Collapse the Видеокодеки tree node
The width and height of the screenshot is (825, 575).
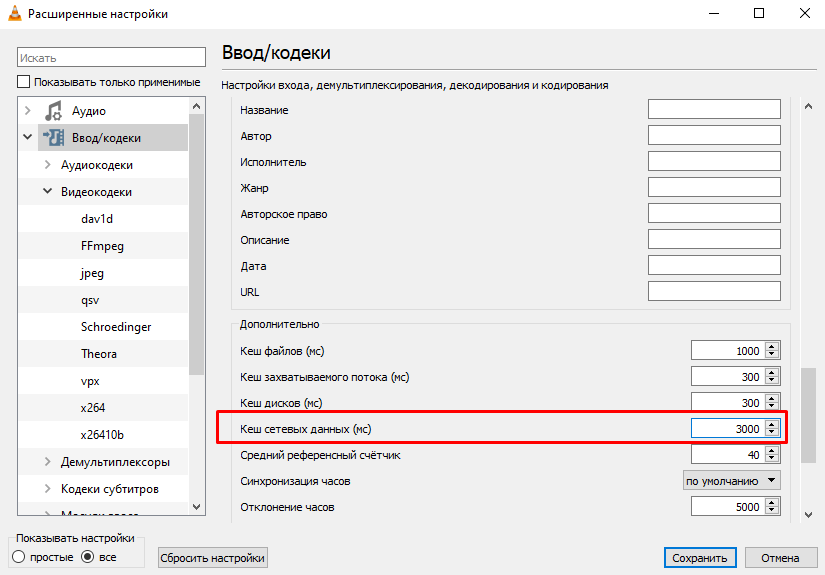tap(48, 192)
